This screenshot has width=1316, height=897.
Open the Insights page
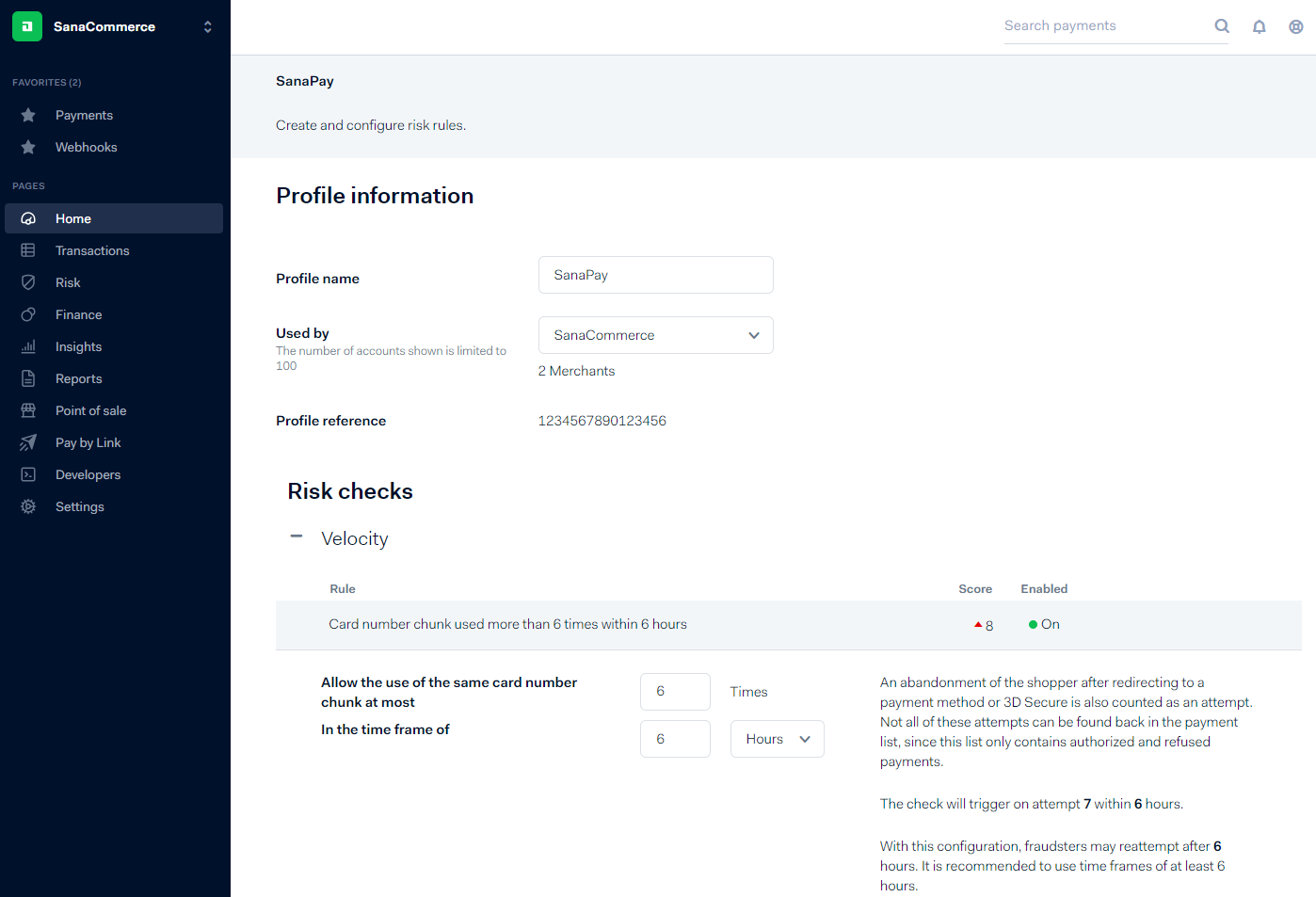tap(79, 346)
